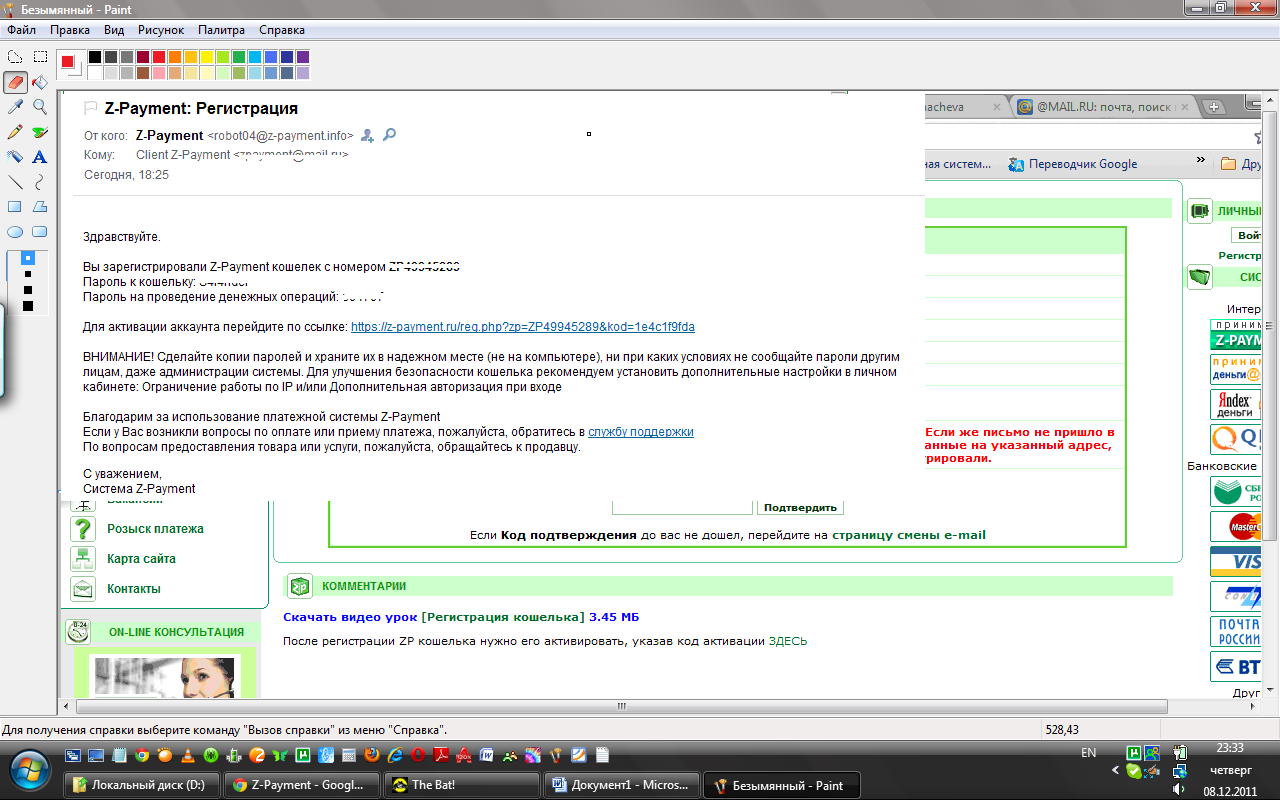Launch Microsoft Word from quick launch

click(x=486, y=755)
